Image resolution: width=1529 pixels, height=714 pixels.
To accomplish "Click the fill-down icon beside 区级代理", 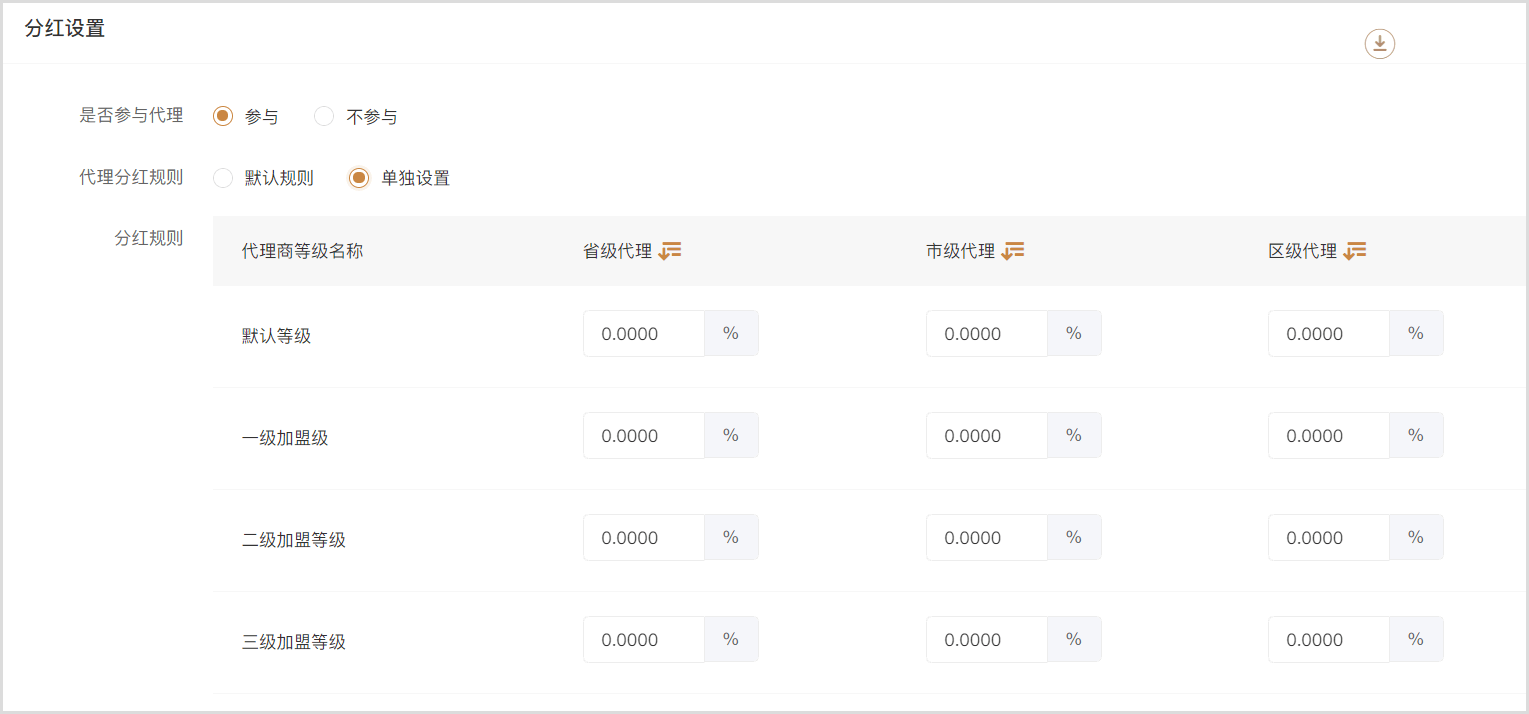I will pos(1355,251).
